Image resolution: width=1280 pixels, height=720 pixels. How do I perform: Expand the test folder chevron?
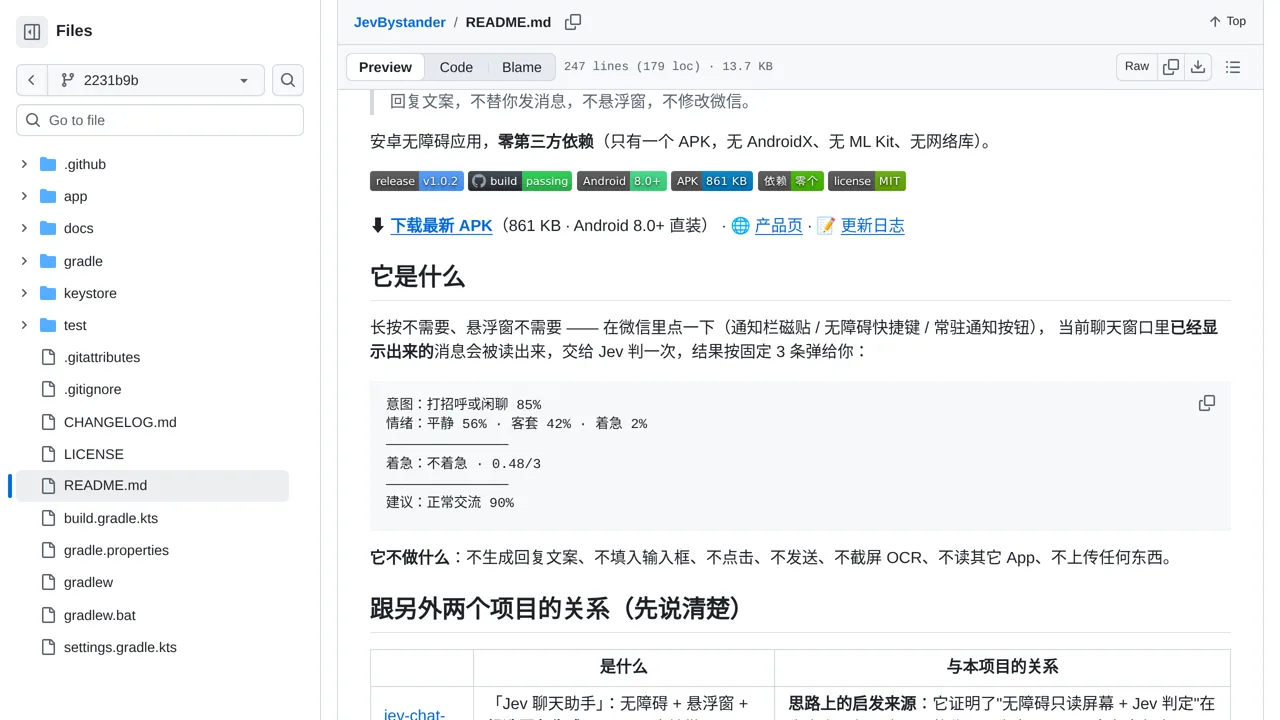(24, 325)
